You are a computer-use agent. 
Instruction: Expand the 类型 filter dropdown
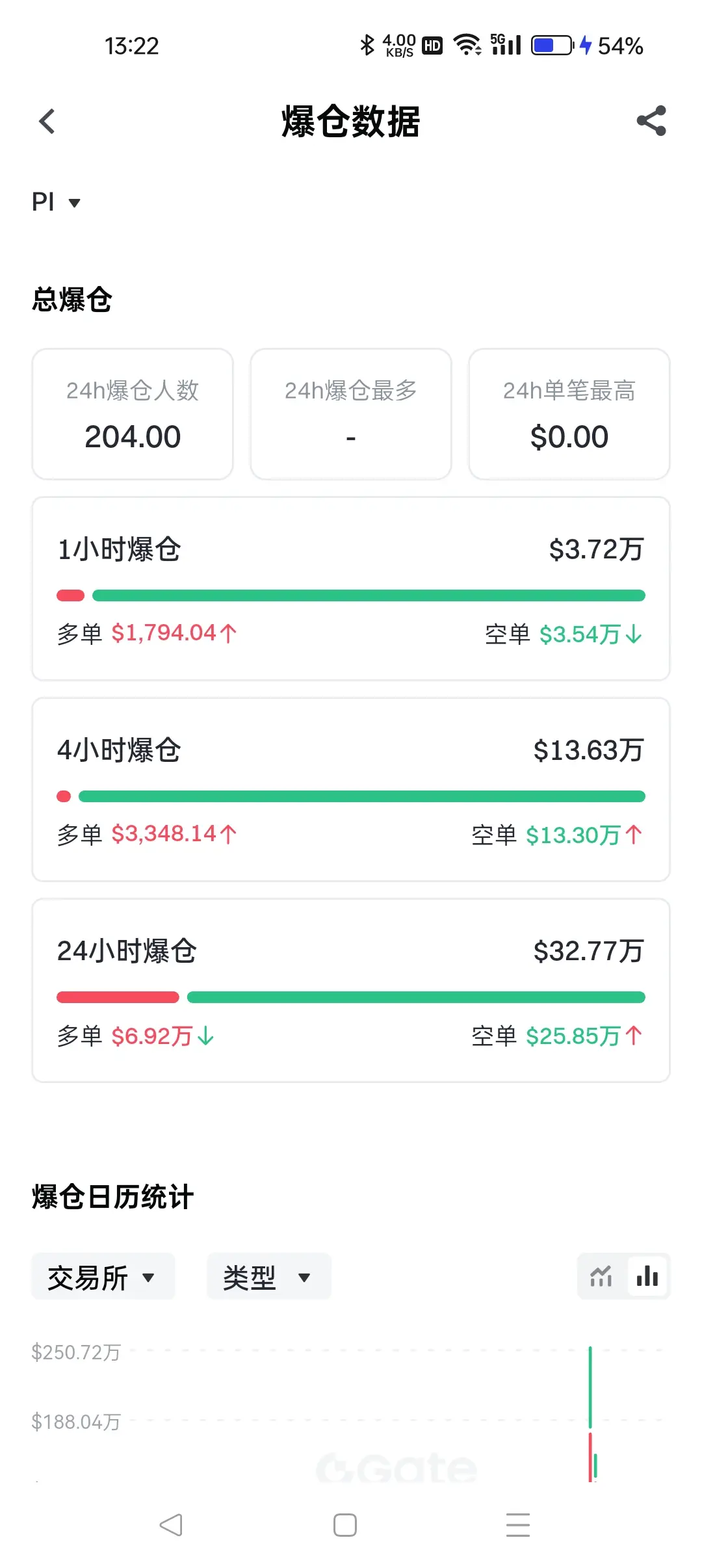point(268,1277)
